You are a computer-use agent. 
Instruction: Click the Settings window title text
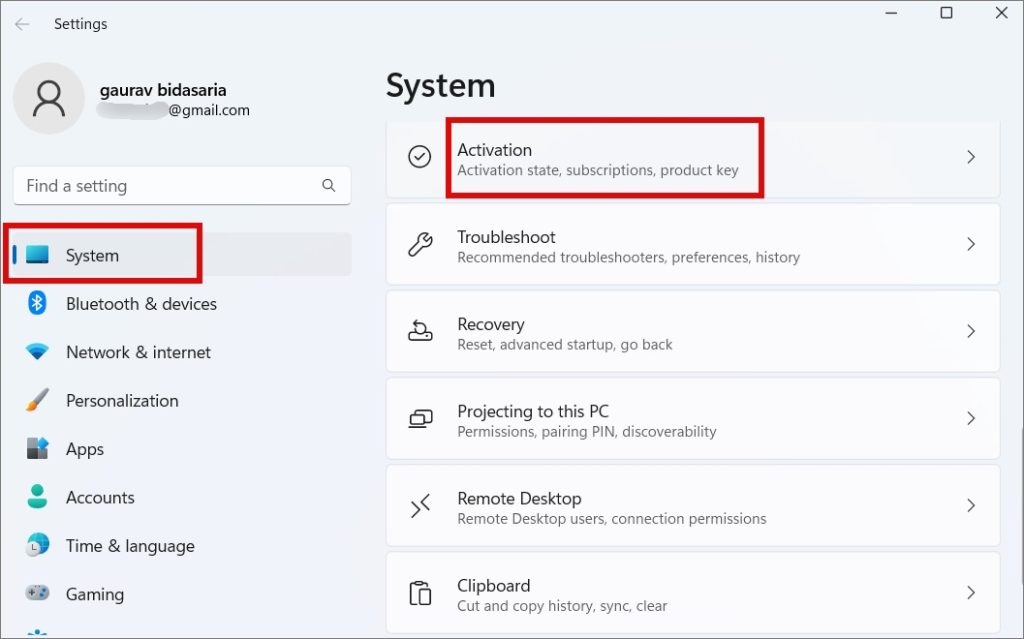(x=80, y=24)
